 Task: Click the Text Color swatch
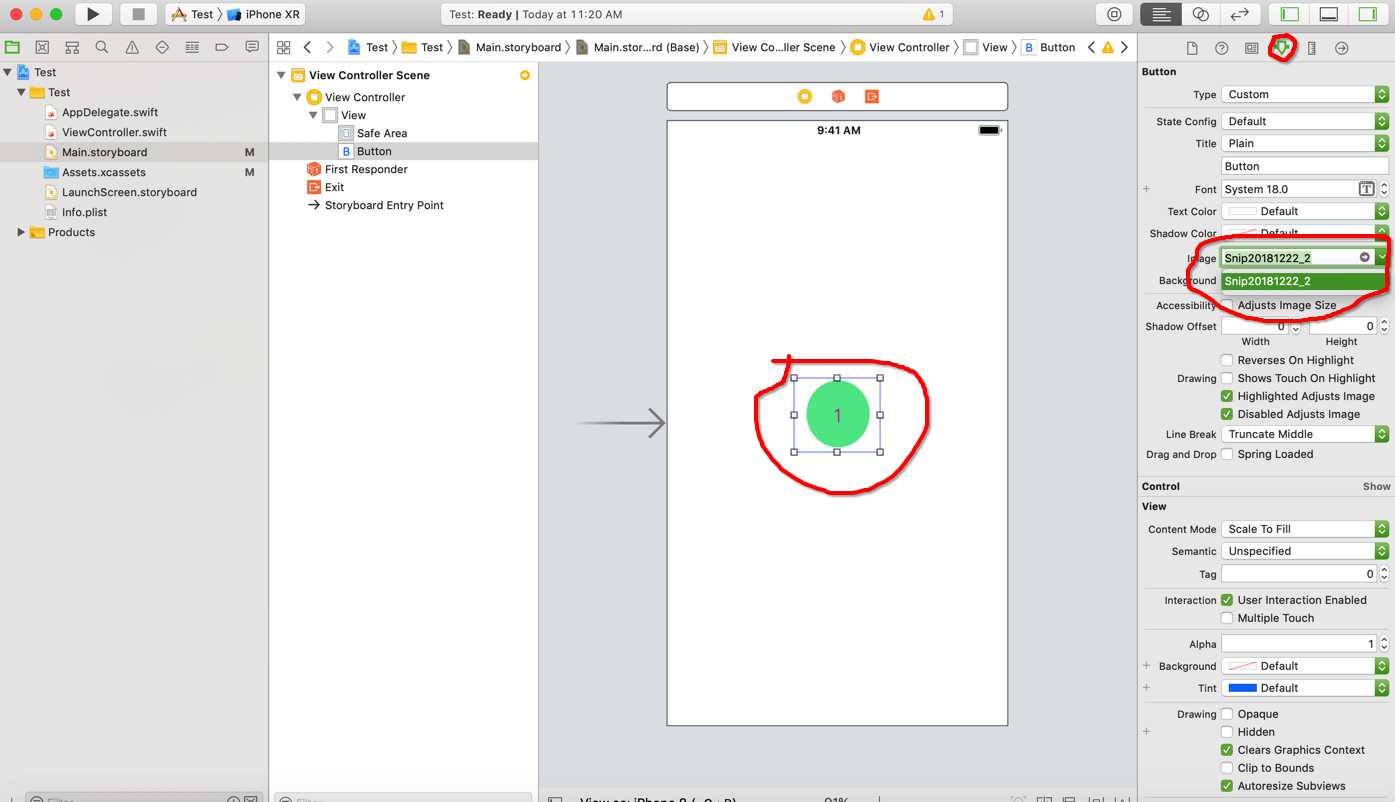1242,211
